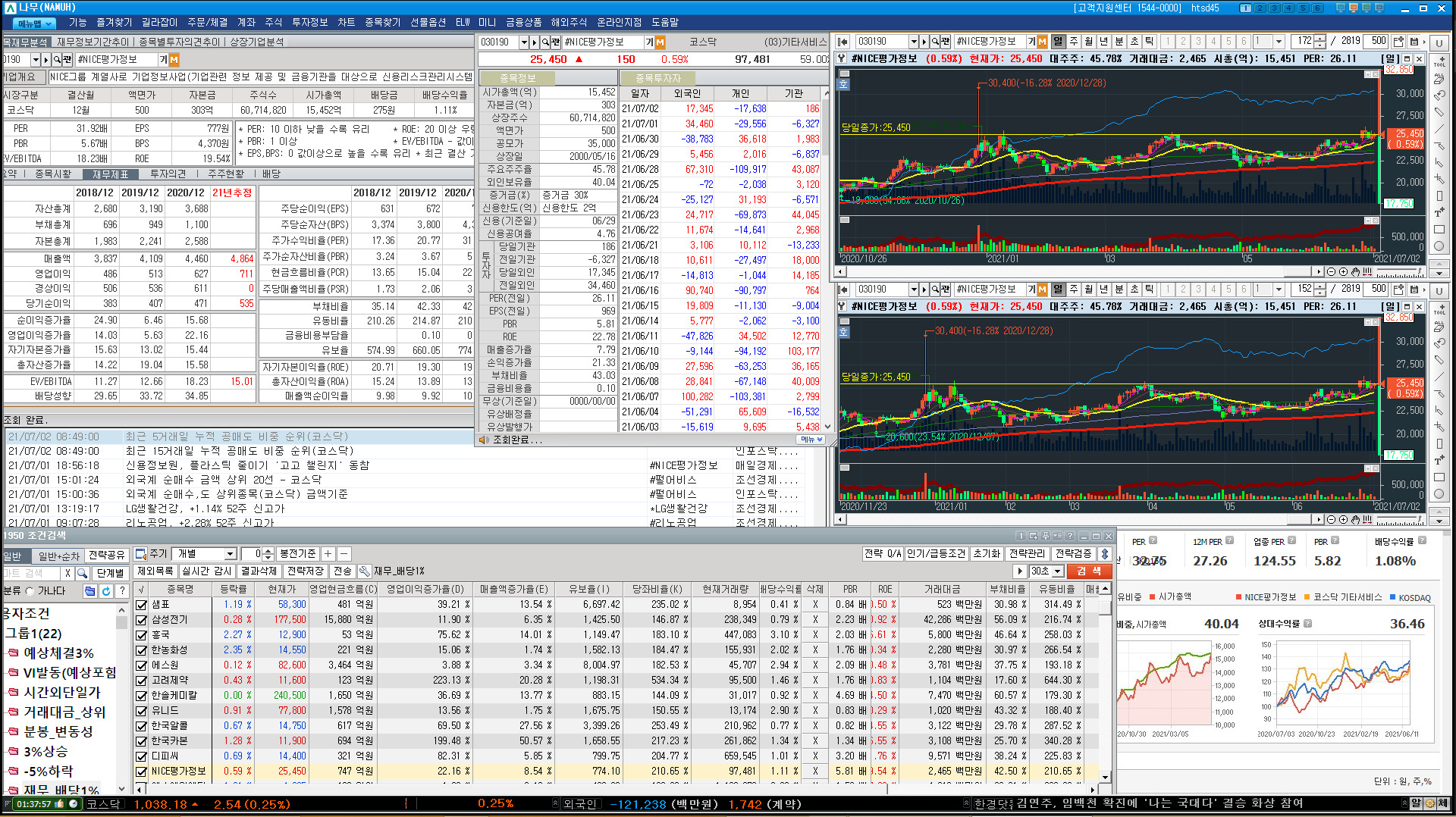Click the minus button next to 봉전기준
This screenshot has width=1456, height=817.
(344, 554)
